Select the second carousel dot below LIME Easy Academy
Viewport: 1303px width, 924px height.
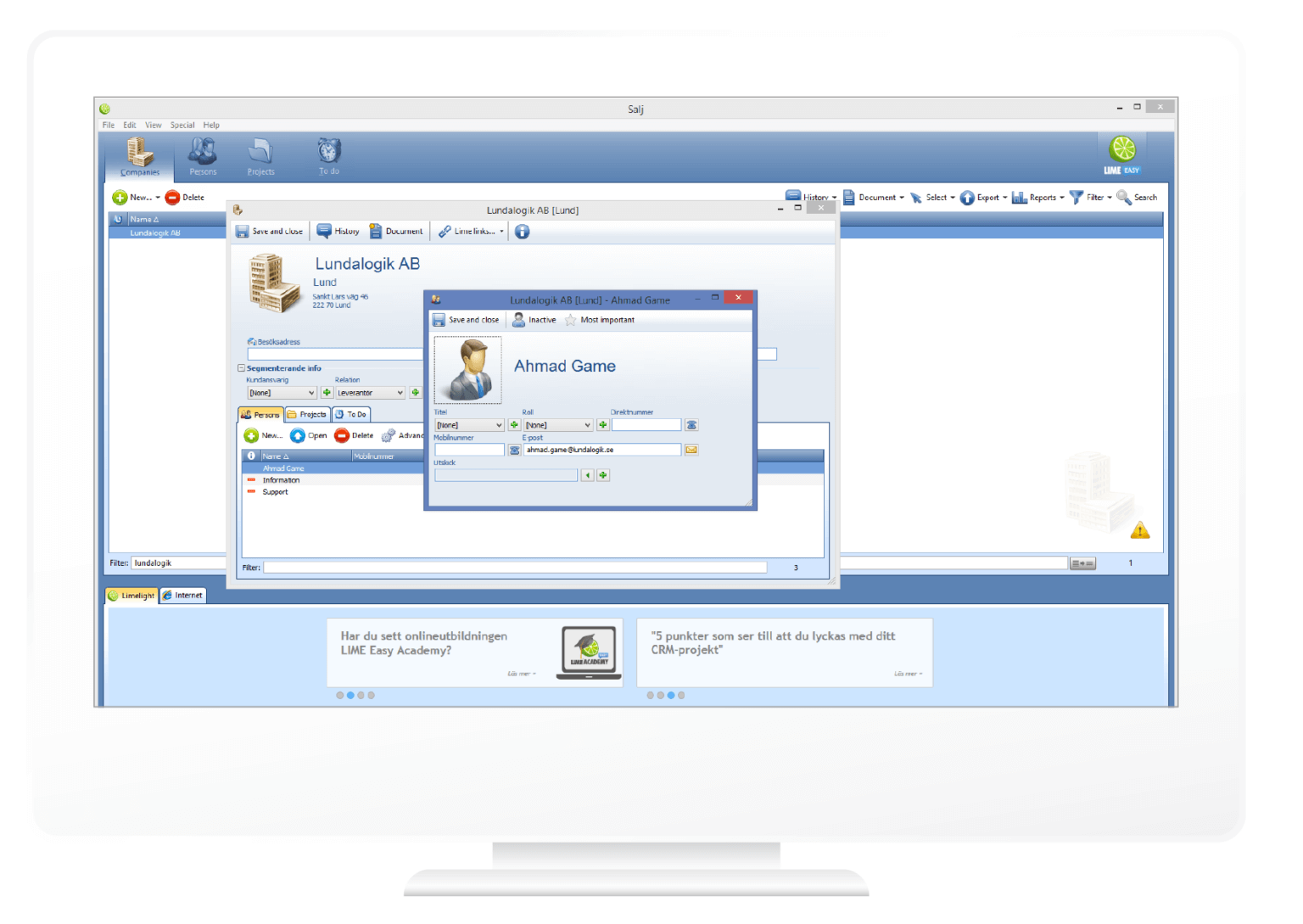click(x=350, y=695)
